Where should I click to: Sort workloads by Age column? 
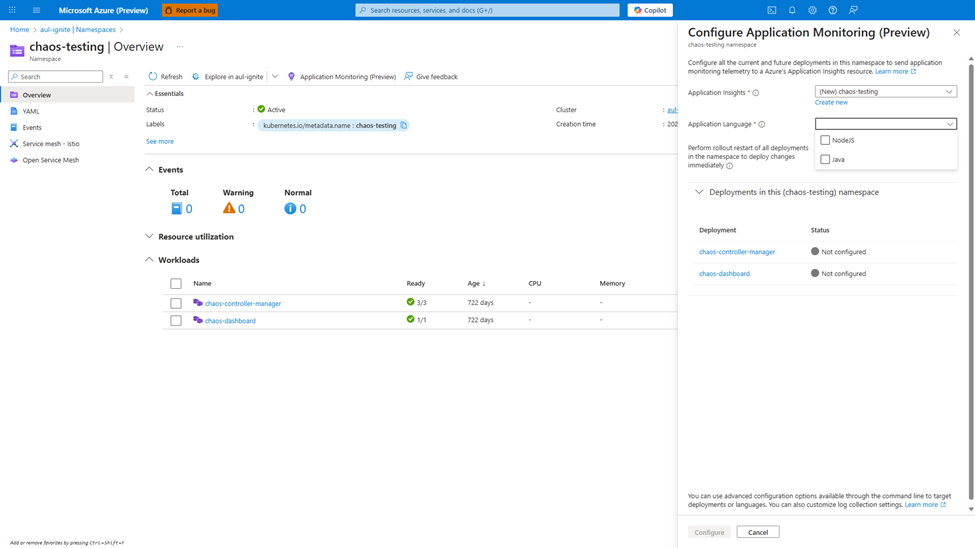476,283
